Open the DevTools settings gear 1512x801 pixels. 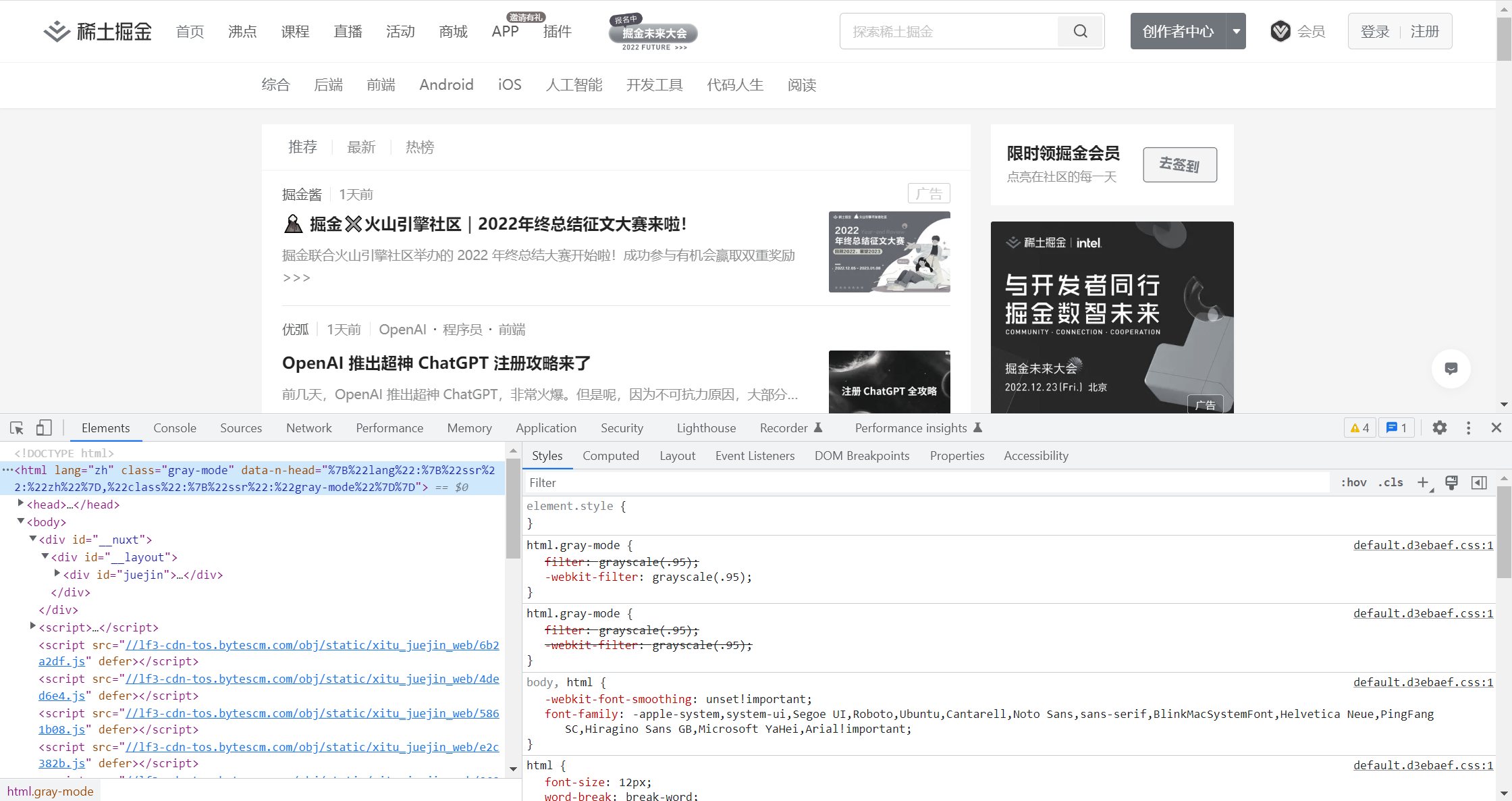[x=1439, y=428]
